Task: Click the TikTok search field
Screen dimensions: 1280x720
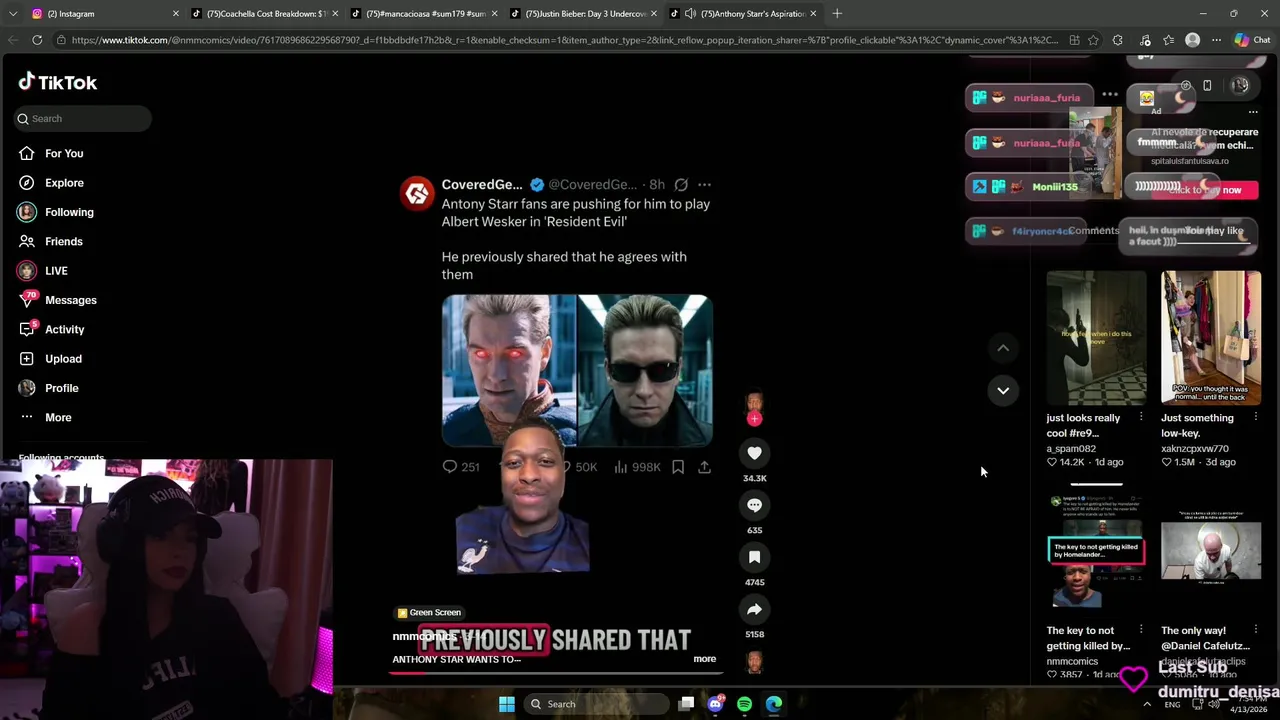Action: 83,119
